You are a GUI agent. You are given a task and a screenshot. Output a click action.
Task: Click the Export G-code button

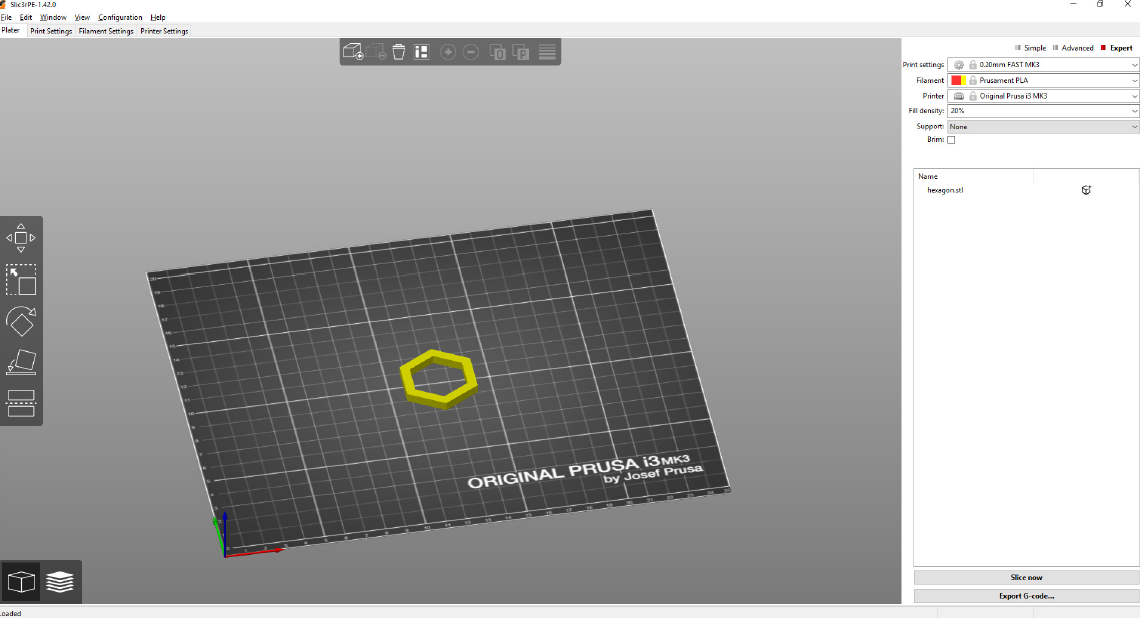click(1026, 596)
